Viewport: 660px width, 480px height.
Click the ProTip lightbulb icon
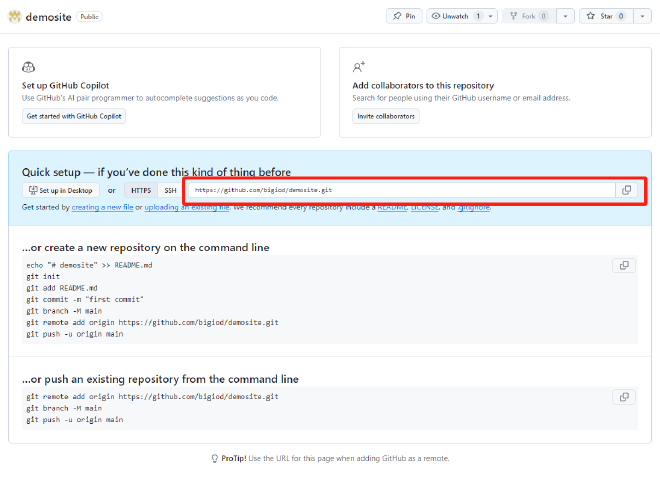coord(215,459)
